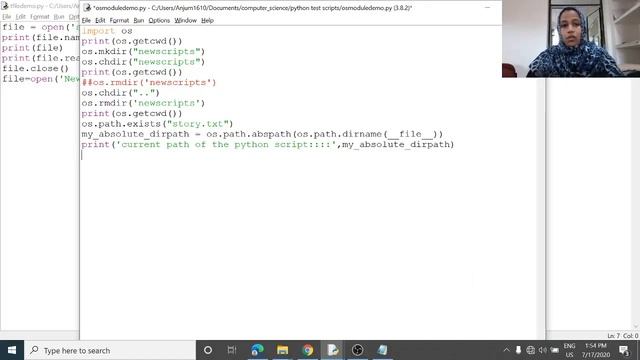Open the Options menu in osmoduledemo.py window
This screenshot has height=360, width=640.
point(159,20)
